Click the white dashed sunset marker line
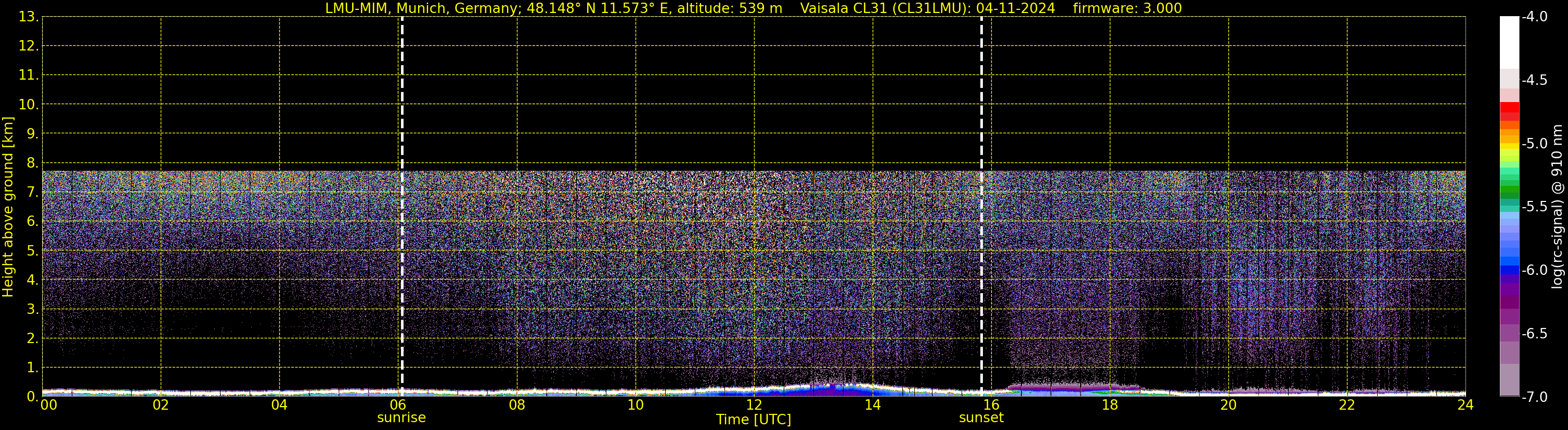This screenshot has width=1568, height=430. click(x=981, y=207)
